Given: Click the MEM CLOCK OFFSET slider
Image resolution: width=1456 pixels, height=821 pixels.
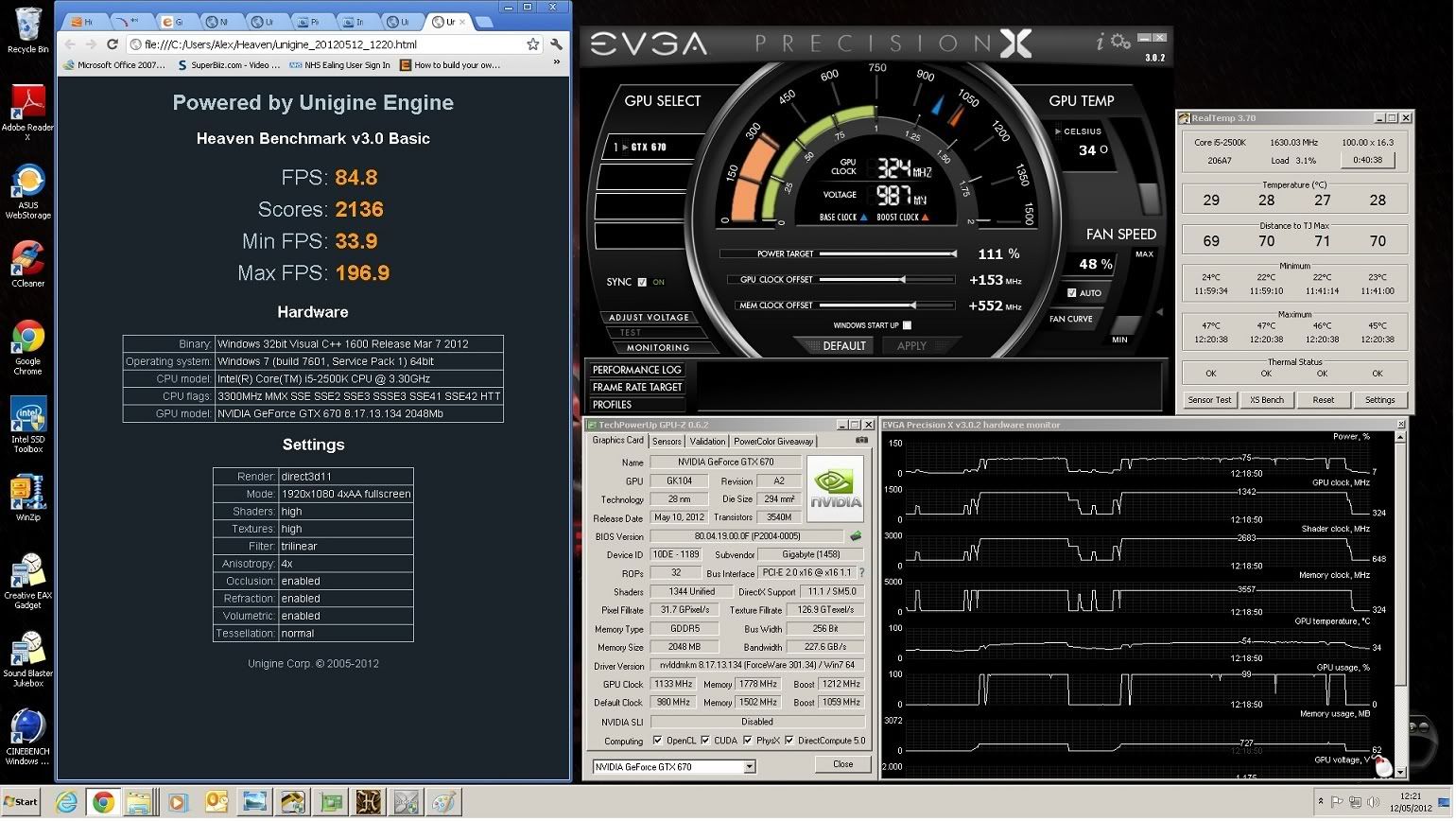Looking at the screenshot, I should (x=887, y=306).
